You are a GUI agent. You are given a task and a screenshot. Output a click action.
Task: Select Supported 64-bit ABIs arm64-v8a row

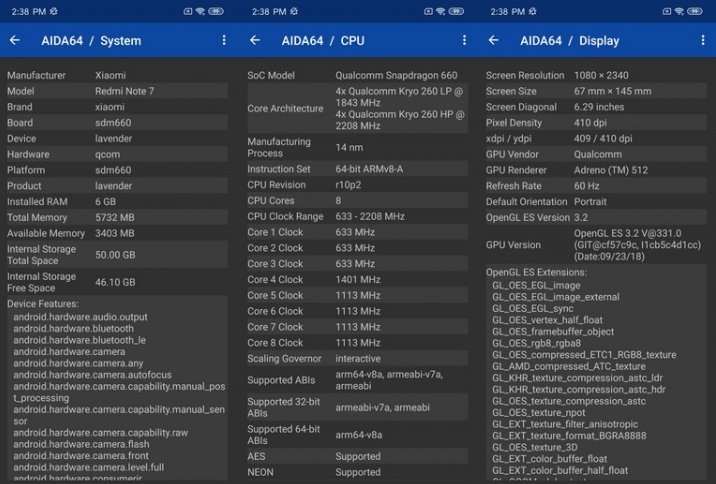click(x=357, y=435)
